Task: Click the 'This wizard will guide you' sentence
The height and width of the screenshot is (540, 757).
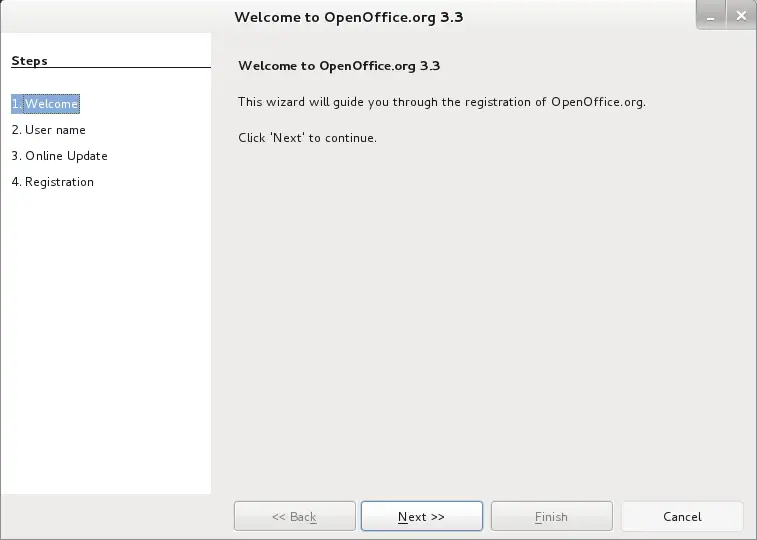Action: (442, 102)
